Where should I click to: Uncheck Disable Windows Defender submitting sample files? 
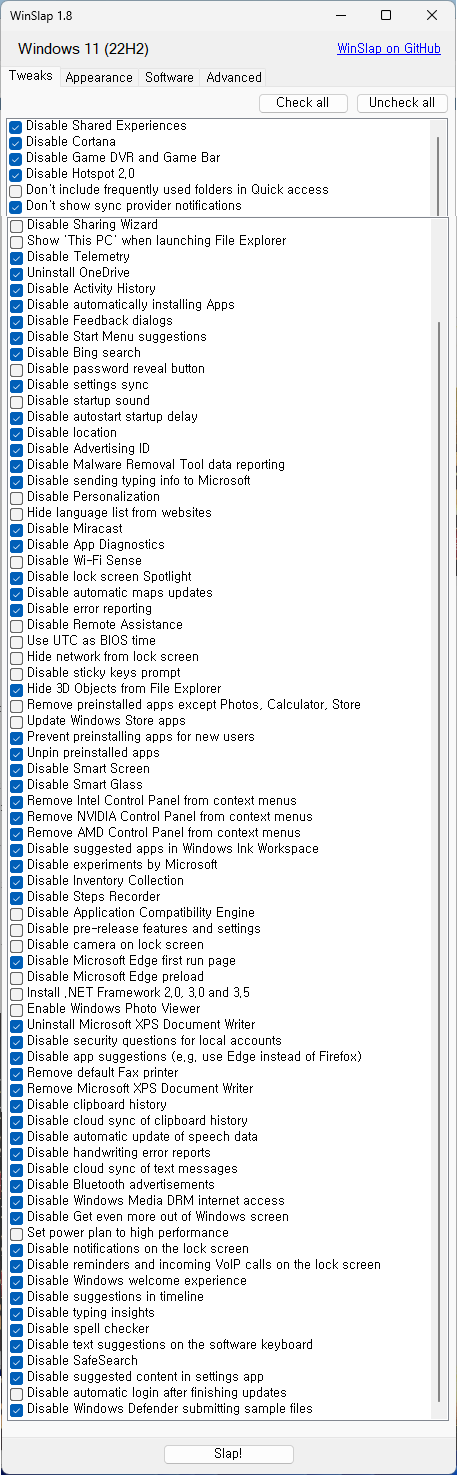(x=16, y=1409)
